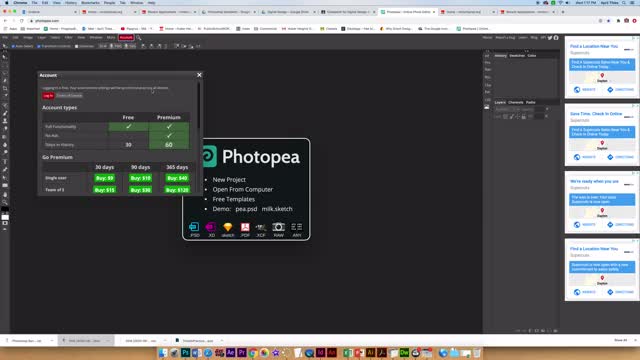Toggle the Distances checkbox
640x360 pixels.
76,46
